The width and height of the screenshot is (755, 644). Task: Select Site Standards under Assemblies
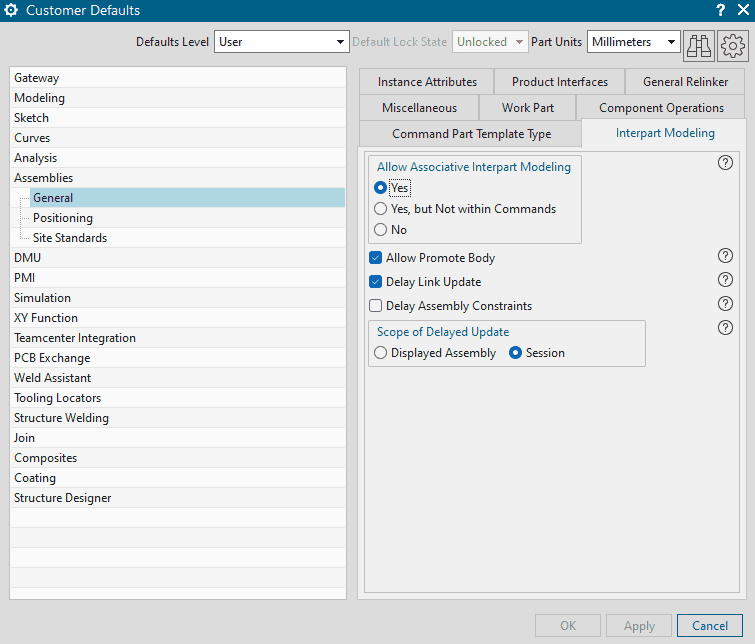188,238
